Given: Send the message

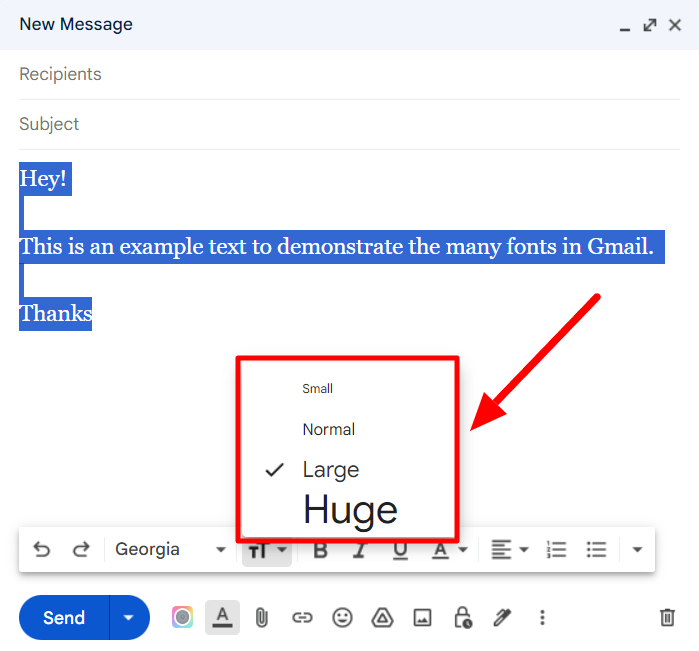Looking at the screenshot, I should click(x=64, y=618).
